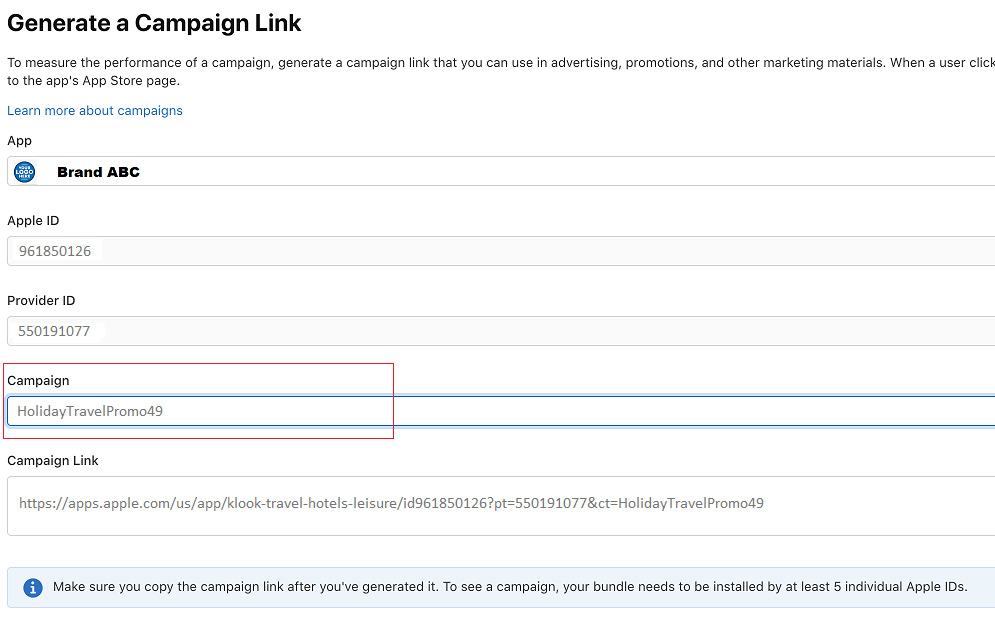Focus the Apple ID field showing 961850126
This screenshot has width=995, height=635.
(501, 251)
